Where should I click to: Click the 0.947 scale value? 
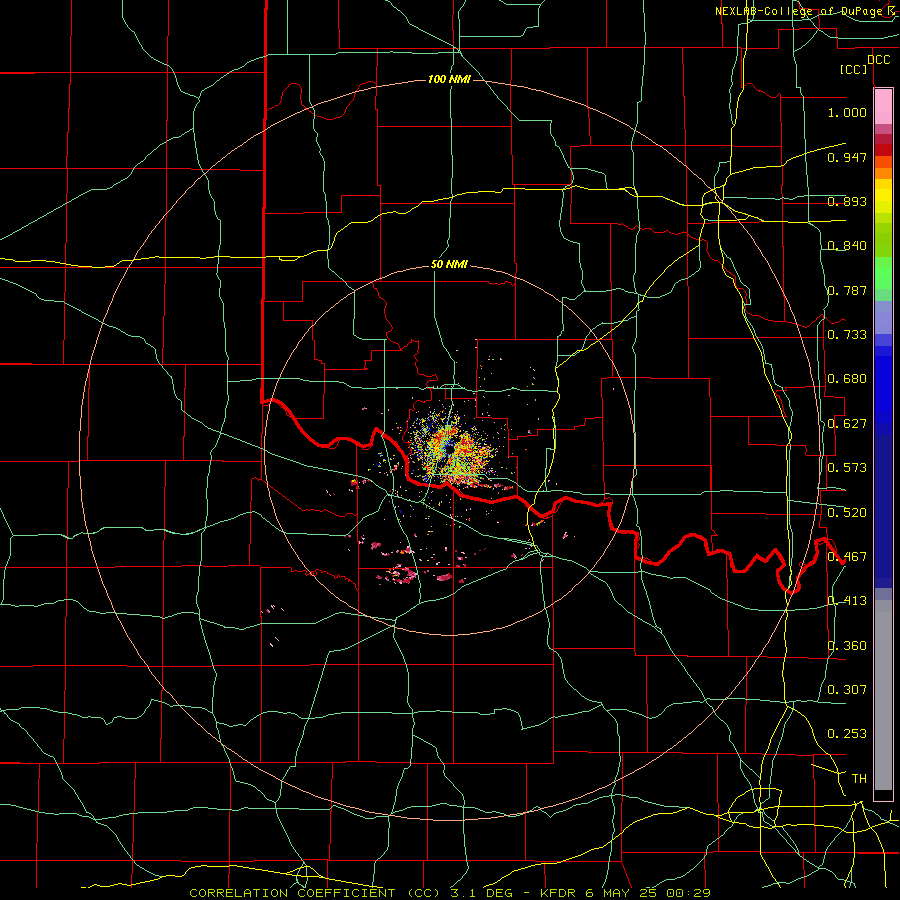click(x=847, y=157)
